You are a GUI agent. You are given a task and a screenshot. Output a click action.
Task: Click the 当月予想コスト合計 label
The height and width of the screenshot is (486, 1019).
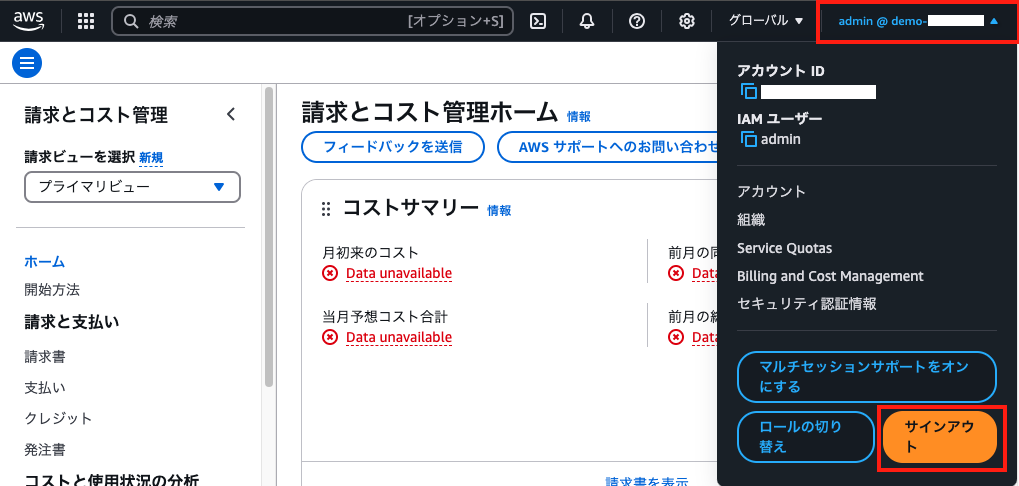385,316
